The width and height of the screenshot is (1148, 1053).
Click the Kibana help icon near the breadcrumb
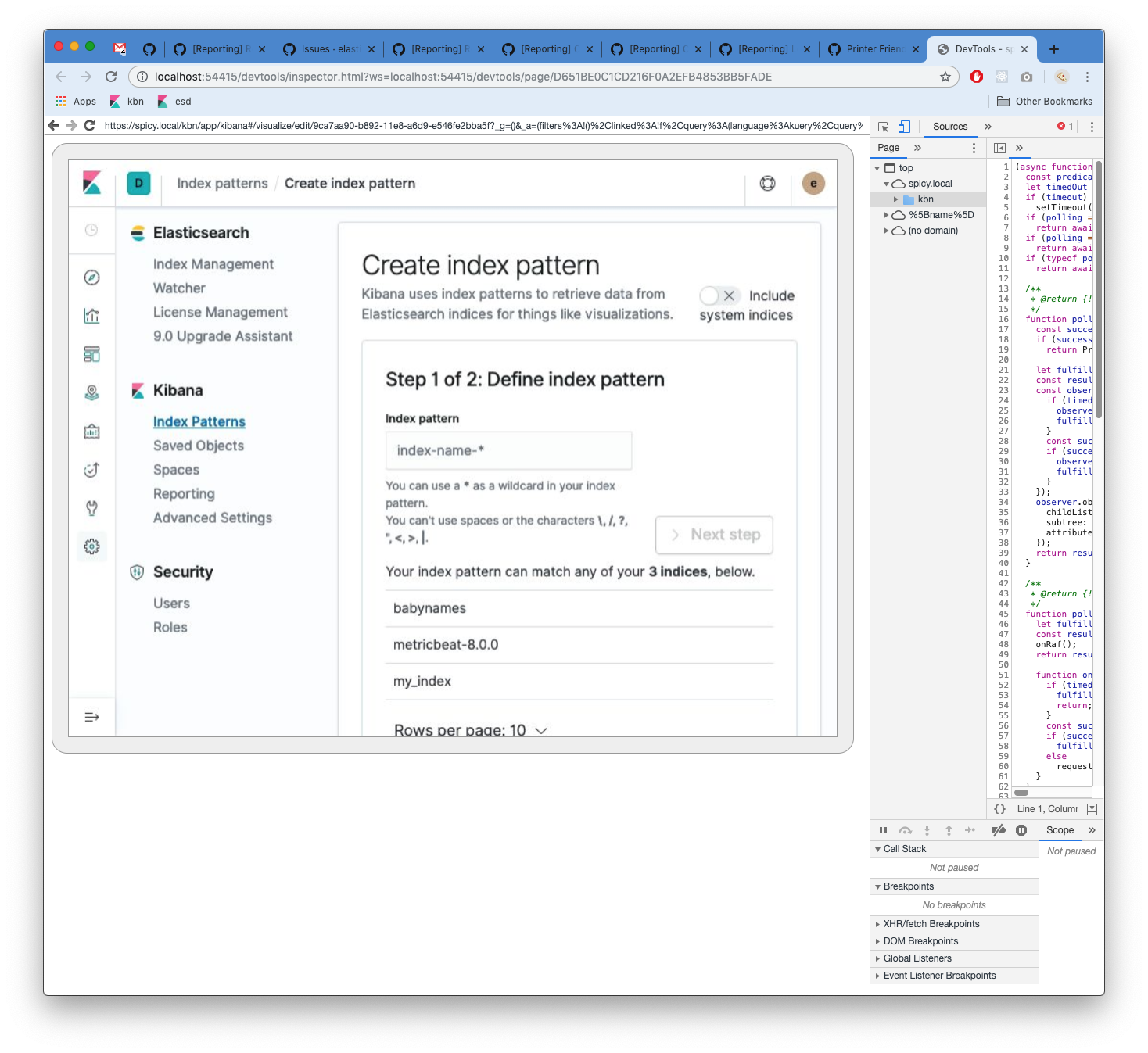(x=767, y=184)
